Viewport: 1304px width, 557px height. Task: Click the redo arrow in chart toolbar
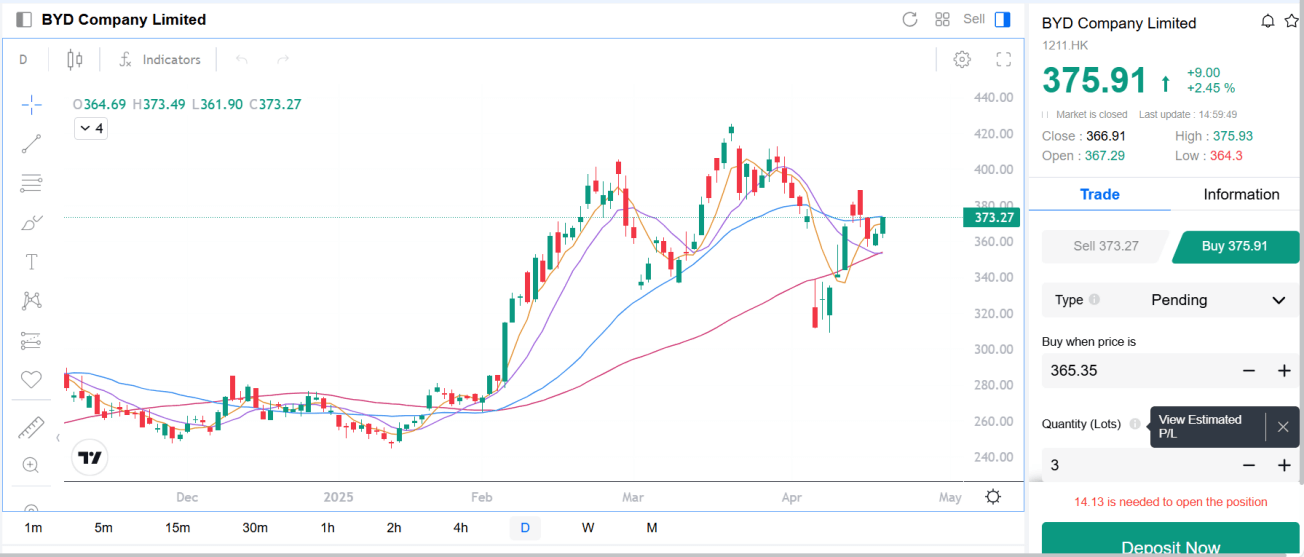pyautogui.click(x=283, y=60)
